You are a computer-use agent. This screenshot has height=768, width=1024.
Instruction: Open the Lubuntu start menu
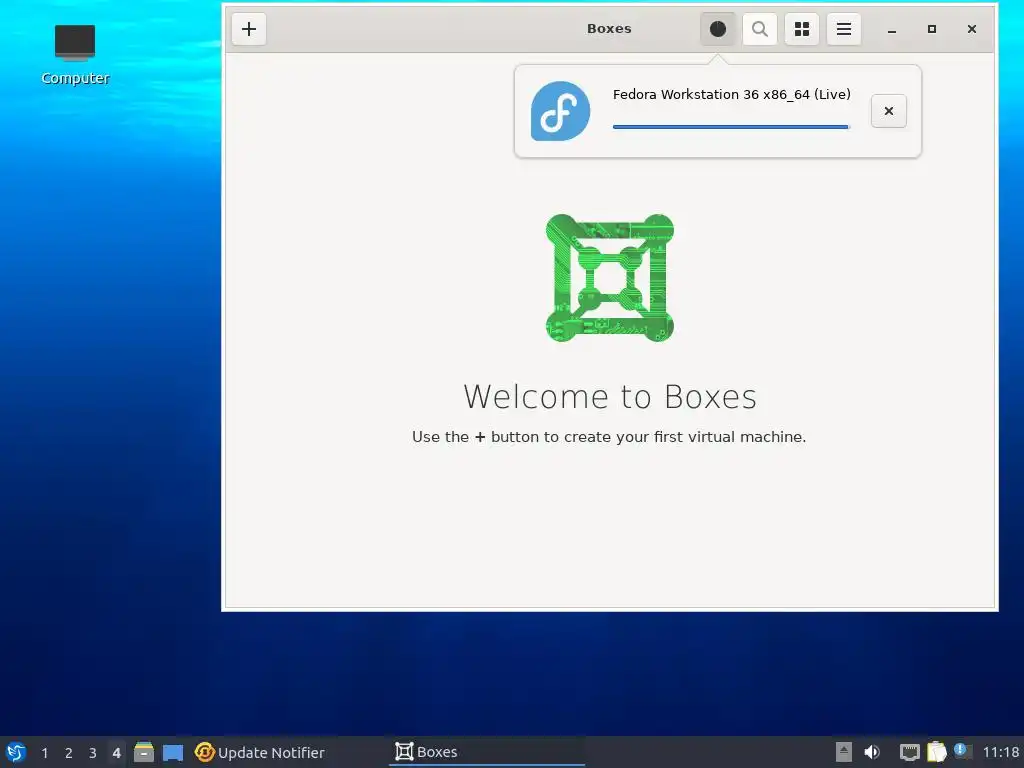16,752
